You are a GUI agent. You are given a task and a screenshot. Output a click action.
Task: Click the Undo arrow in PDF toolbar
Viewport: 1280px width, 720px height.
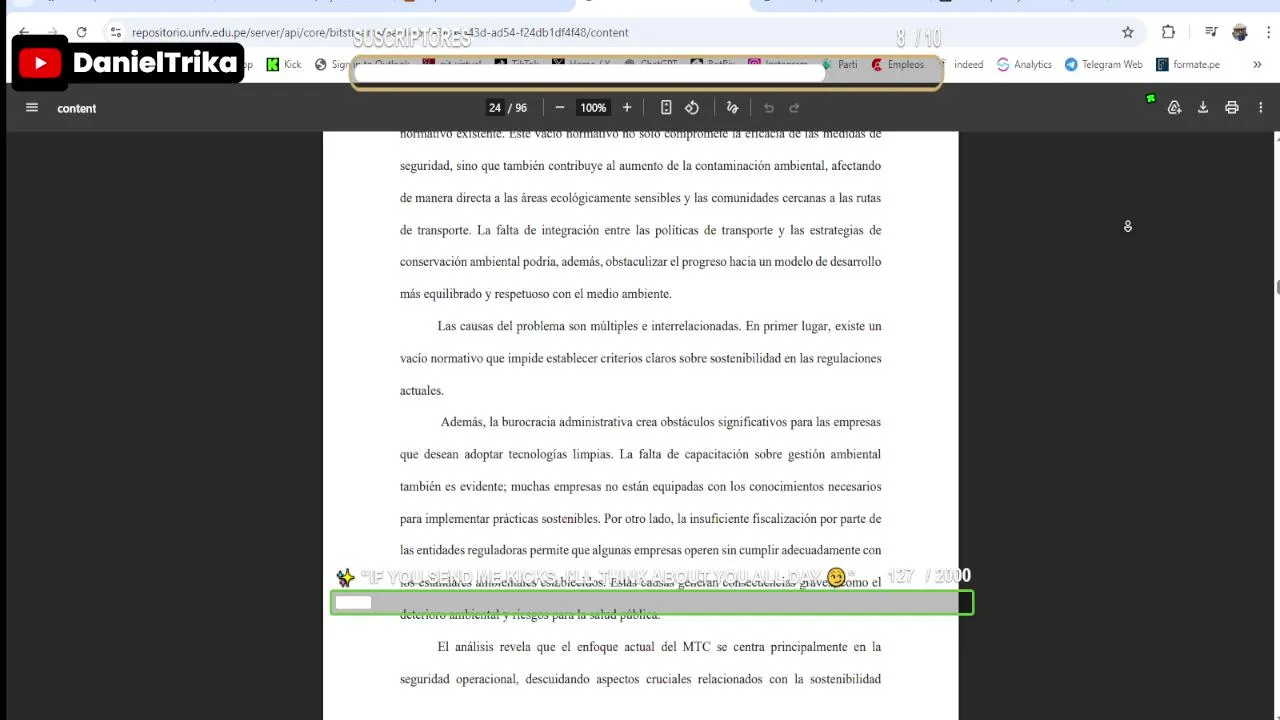click(769, 108)
